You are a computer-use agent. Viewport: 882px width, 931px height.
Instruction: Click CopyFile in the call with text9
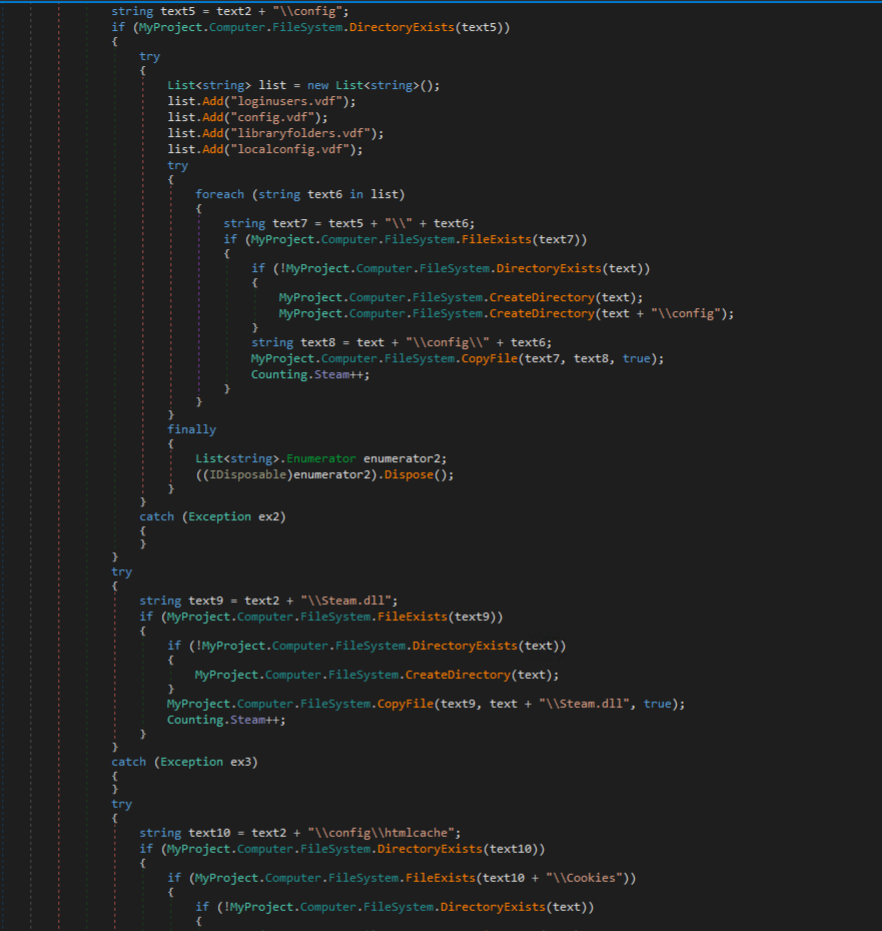(405, 704)
